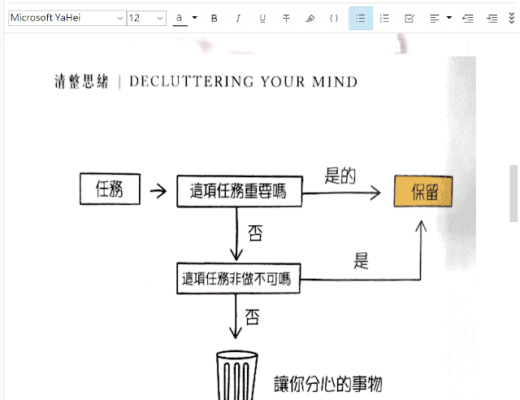Viewport: 520px width, 400px height.
Task: Insert a checkbox to-do item
Action: point(409,18)
